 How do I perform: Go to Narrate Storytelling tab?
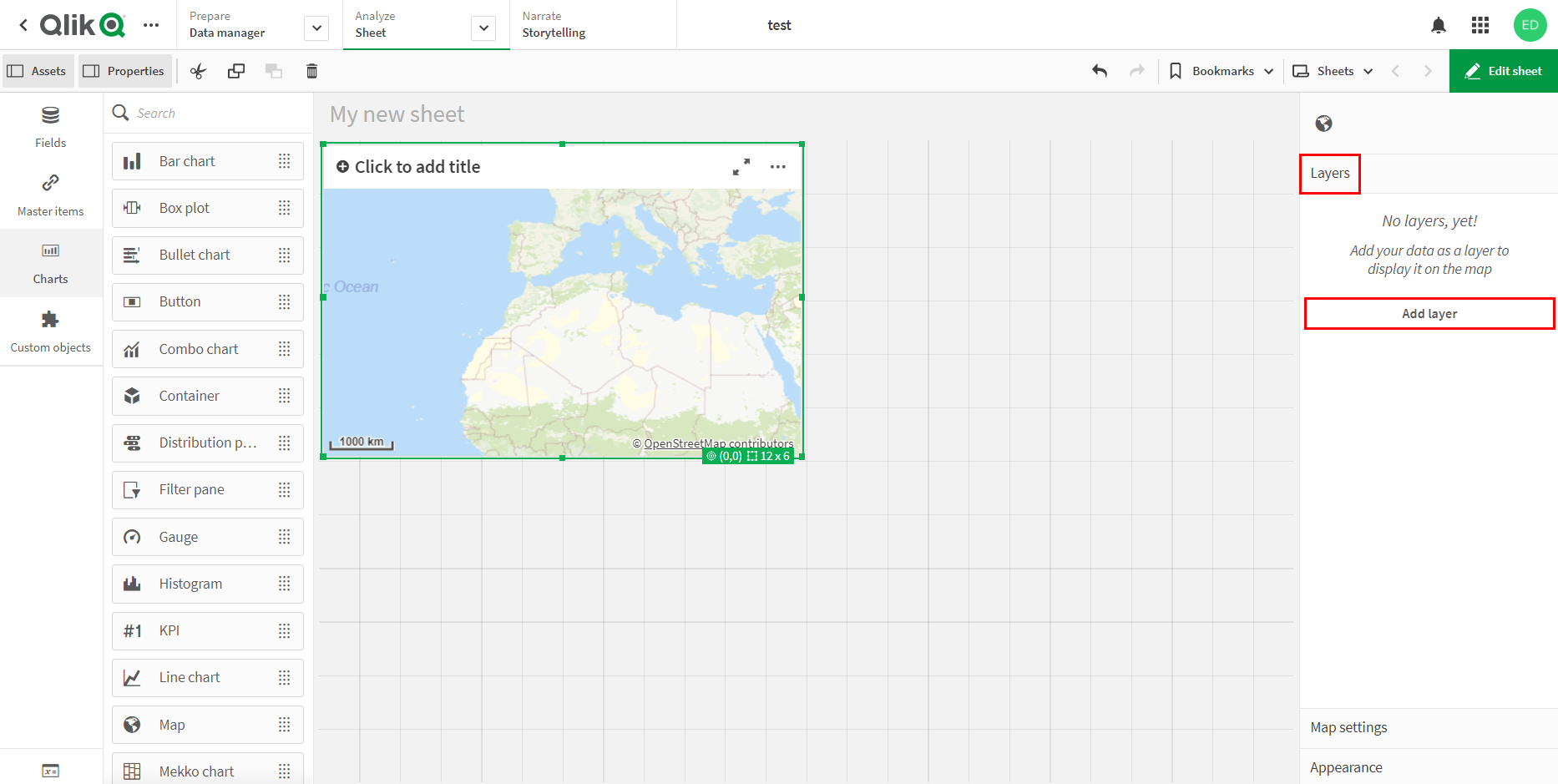[x=554, y=25]
